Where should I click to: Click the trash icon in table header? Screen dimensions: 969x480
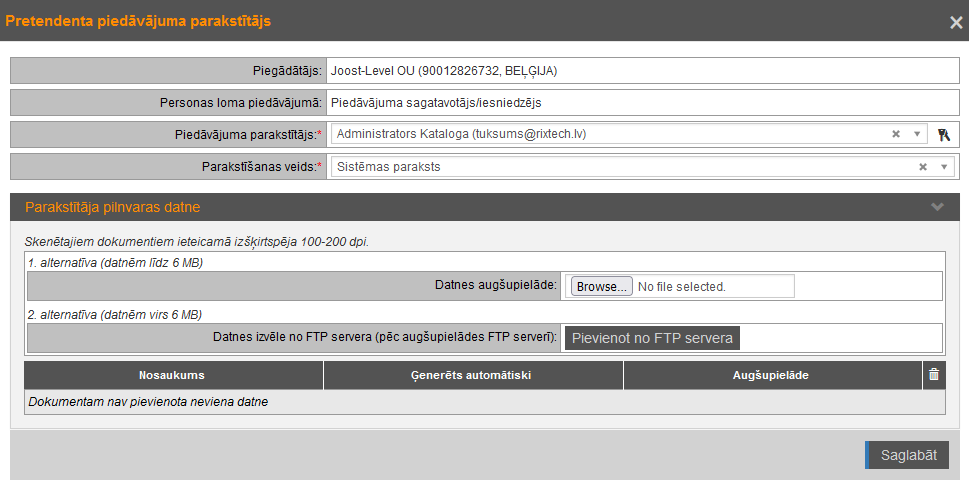(934, 375)
